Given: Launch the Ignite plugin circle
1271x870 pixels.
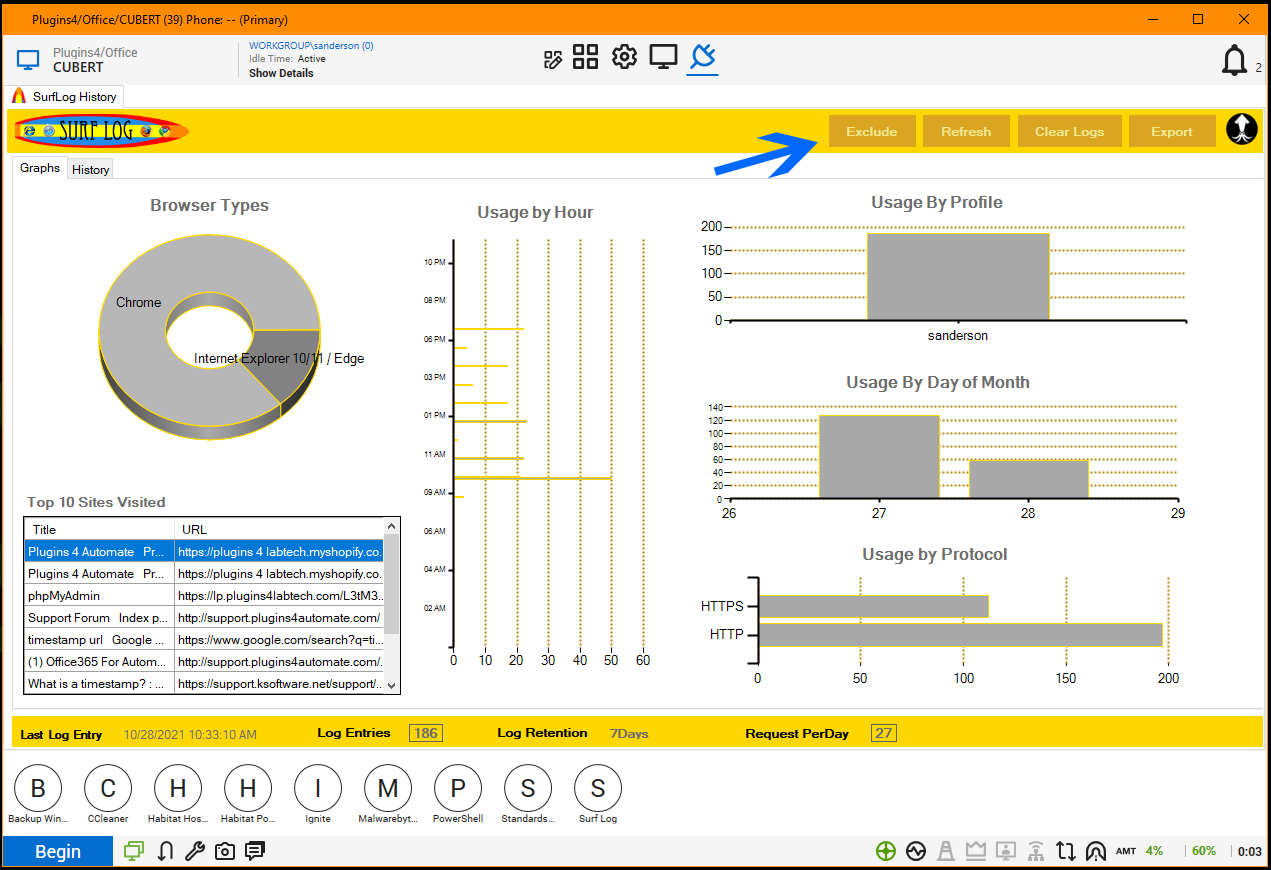Looking at the screenshot, I should (x=318, y=788).
